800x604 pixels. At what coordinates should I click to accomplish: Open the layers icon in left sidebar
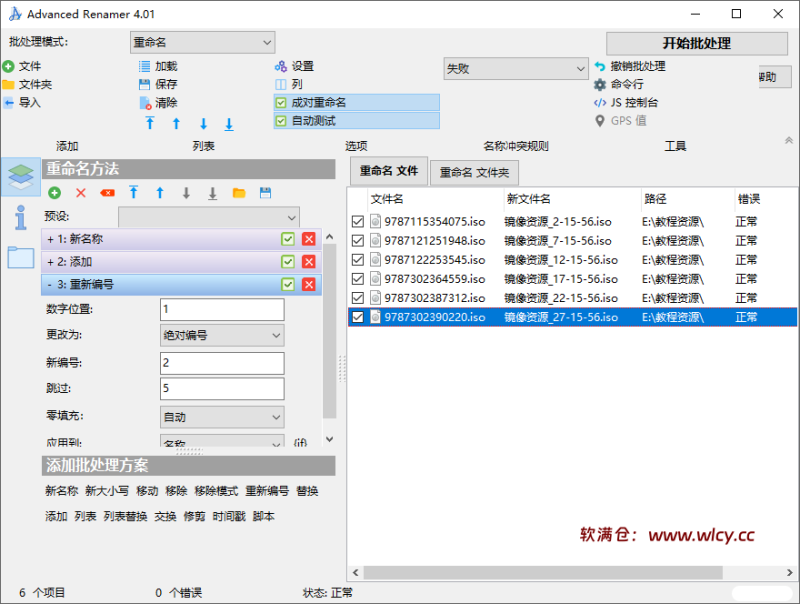(20, 177)
